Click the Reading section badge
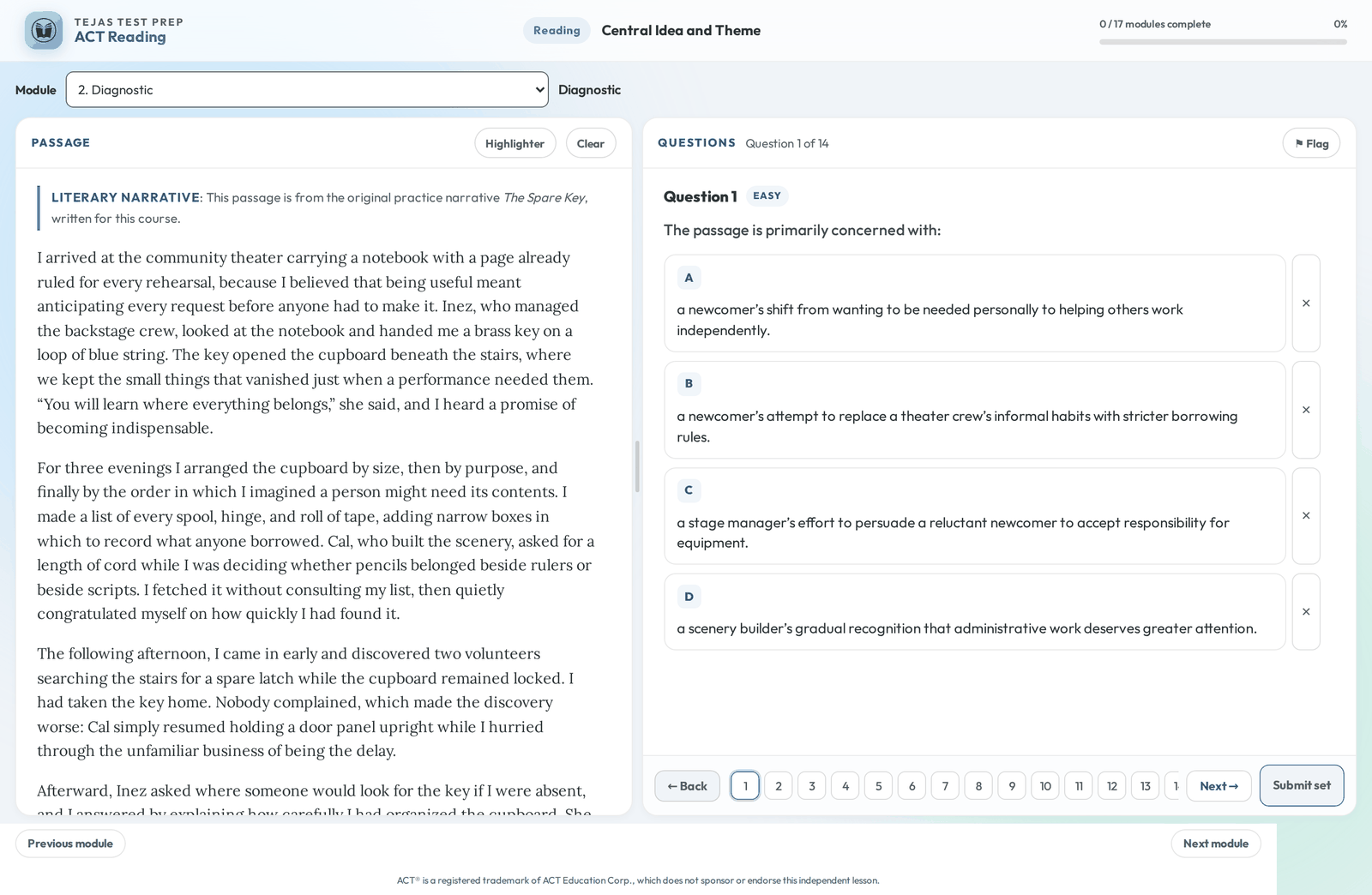 click(557, 30)
